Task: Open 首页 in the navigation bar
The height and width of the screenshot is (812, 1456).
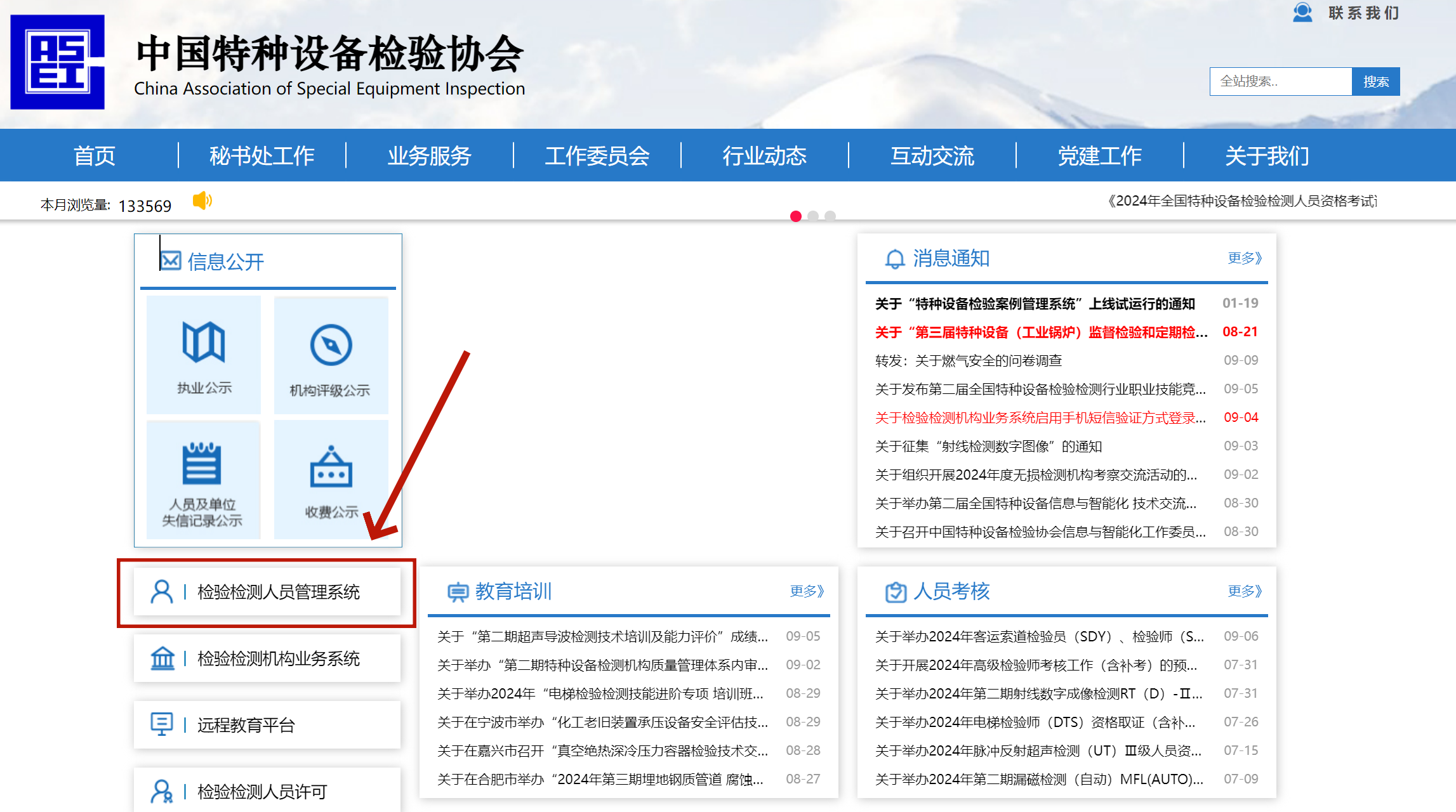Action: (x=95, y=155)
